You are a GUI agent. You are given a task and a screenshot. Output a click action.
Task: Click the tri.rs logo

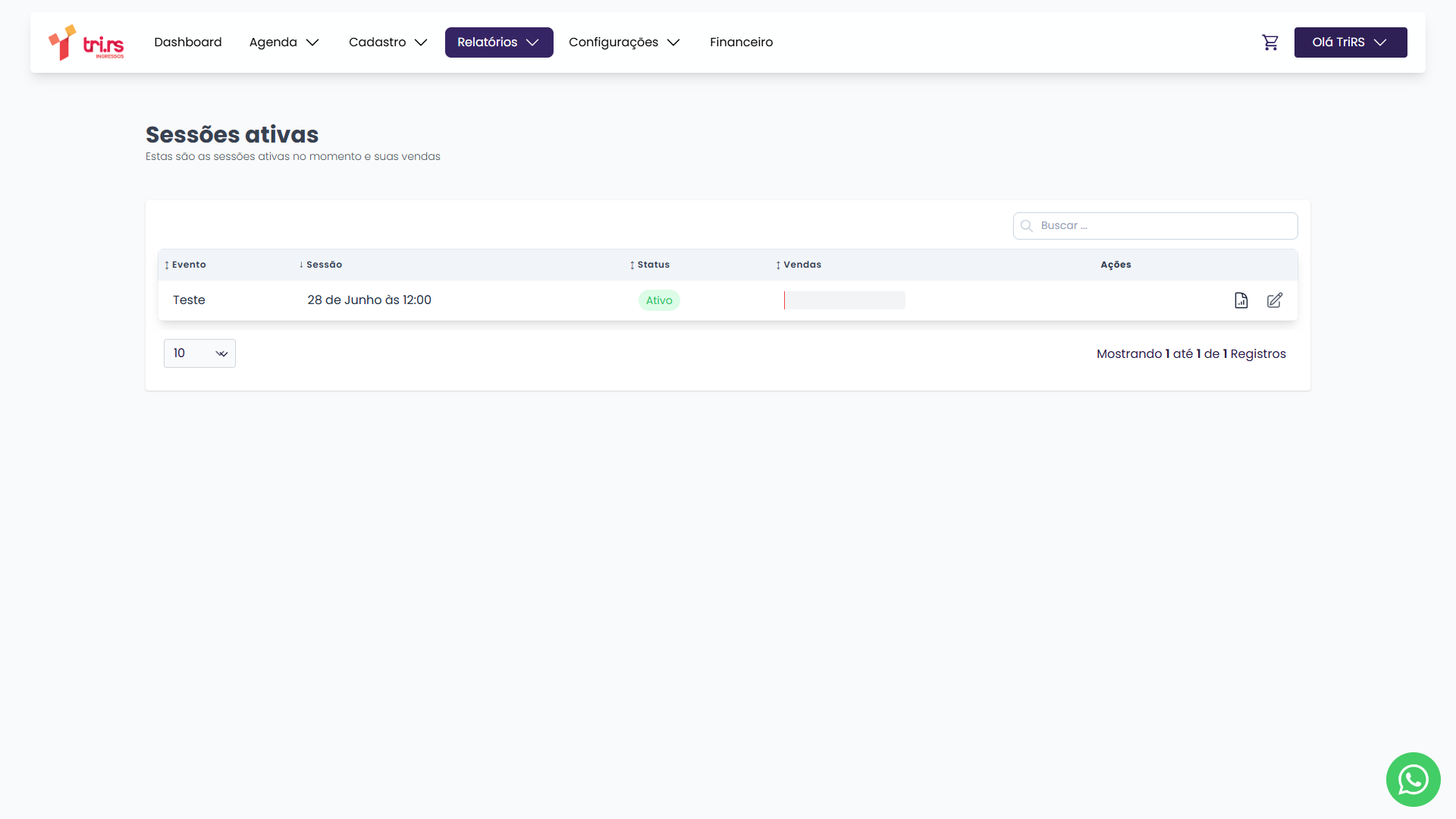[x=86, y=42]
